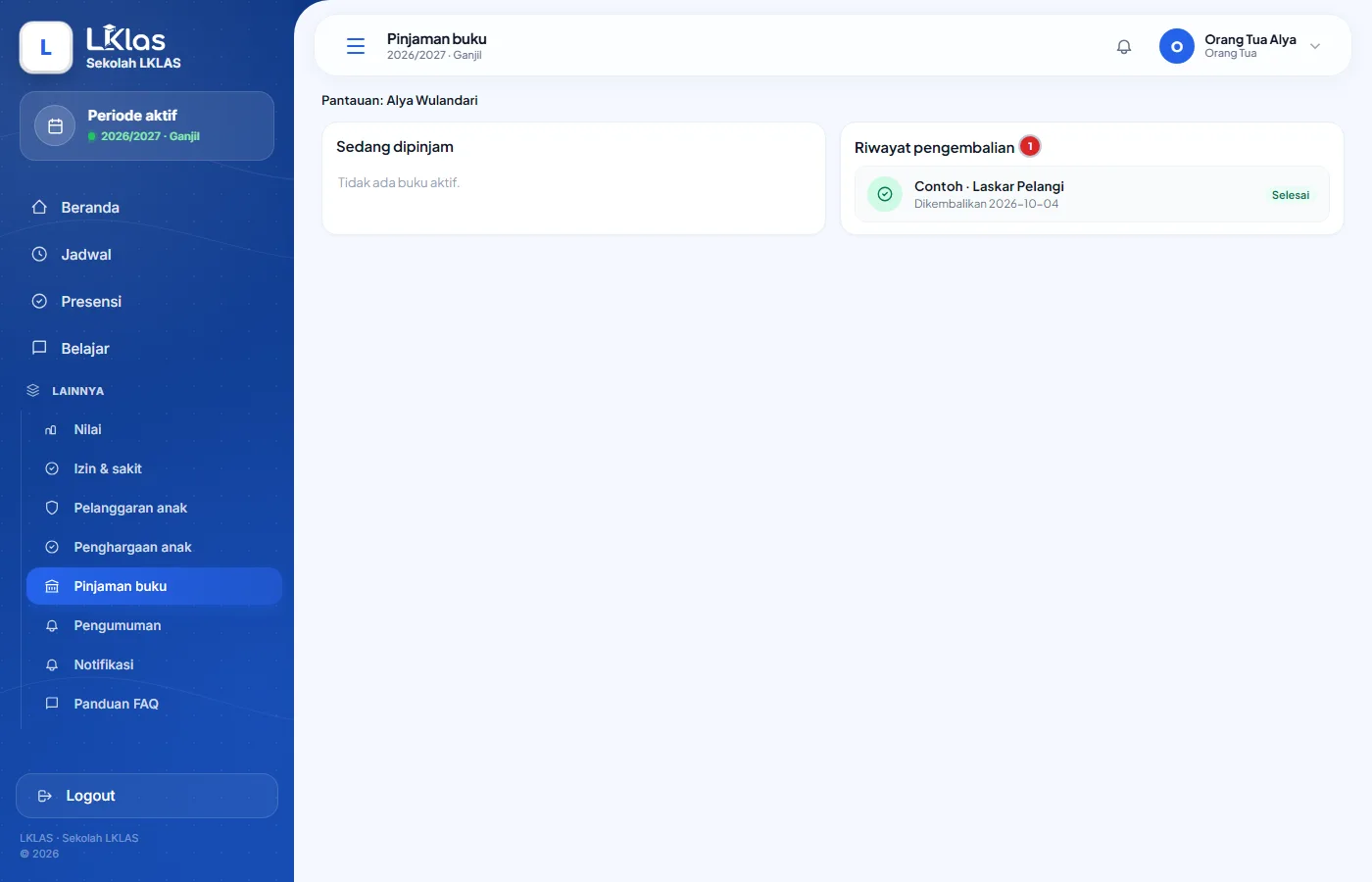
Task: Select the Contoh · Laskar Pelangi entry
Action: [x=1092, y=194]
